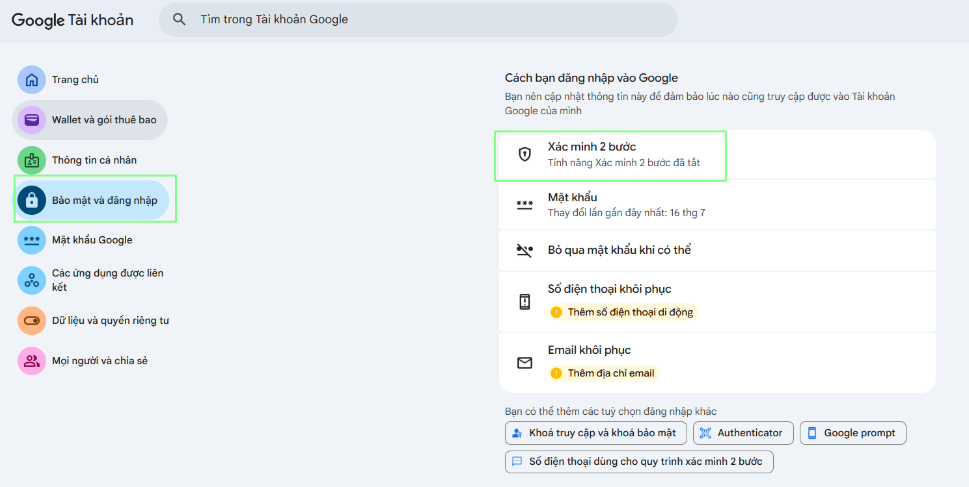Click Tính năng Xác minh 2 bước đã tắt text
The image size is (969, 487).
point(624,163)
